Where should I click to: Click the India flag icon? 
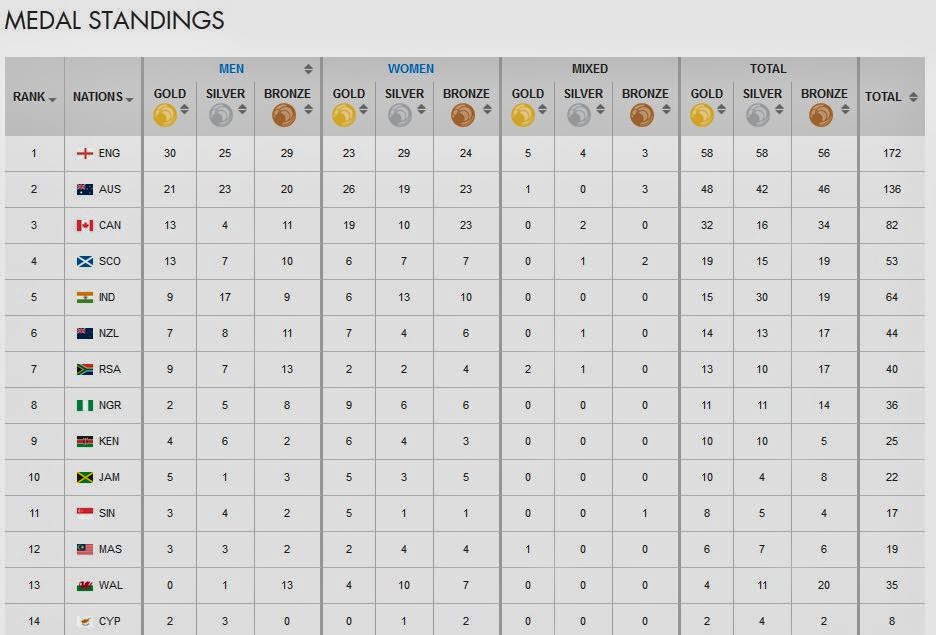point(85,297)
